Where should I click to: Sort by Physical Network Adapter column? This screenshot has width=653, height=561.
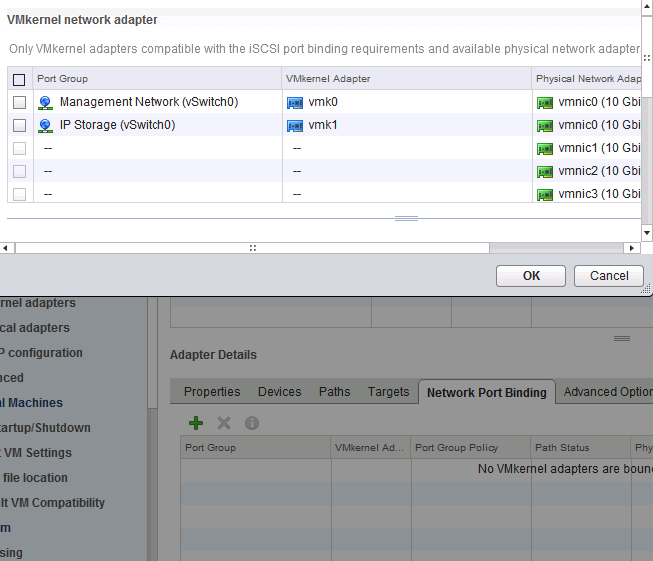[587, 79]
